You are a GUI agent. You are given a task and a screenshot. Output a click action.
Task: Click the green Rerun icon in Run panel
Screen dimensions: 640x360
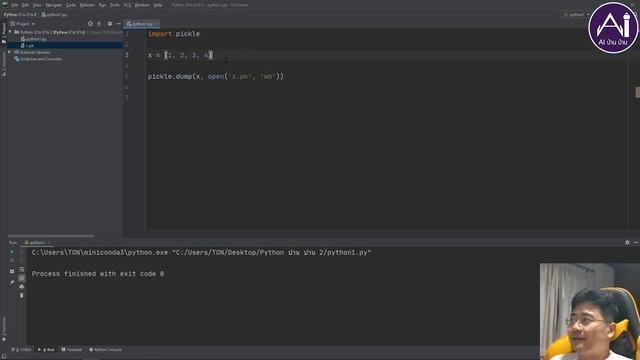click(12, 252)
